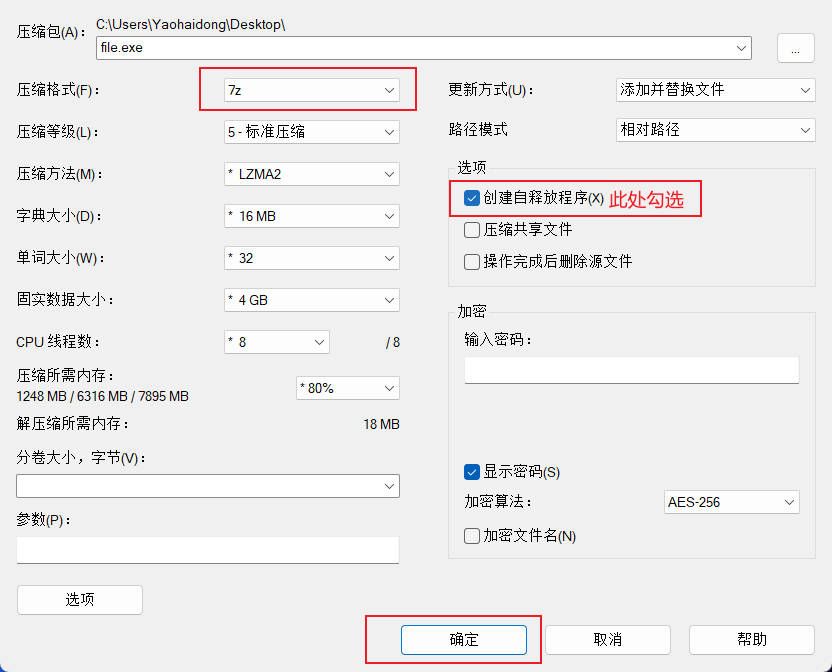832x672 pixels.
Task: Click the 取消 button
Action: click(608, 640)
